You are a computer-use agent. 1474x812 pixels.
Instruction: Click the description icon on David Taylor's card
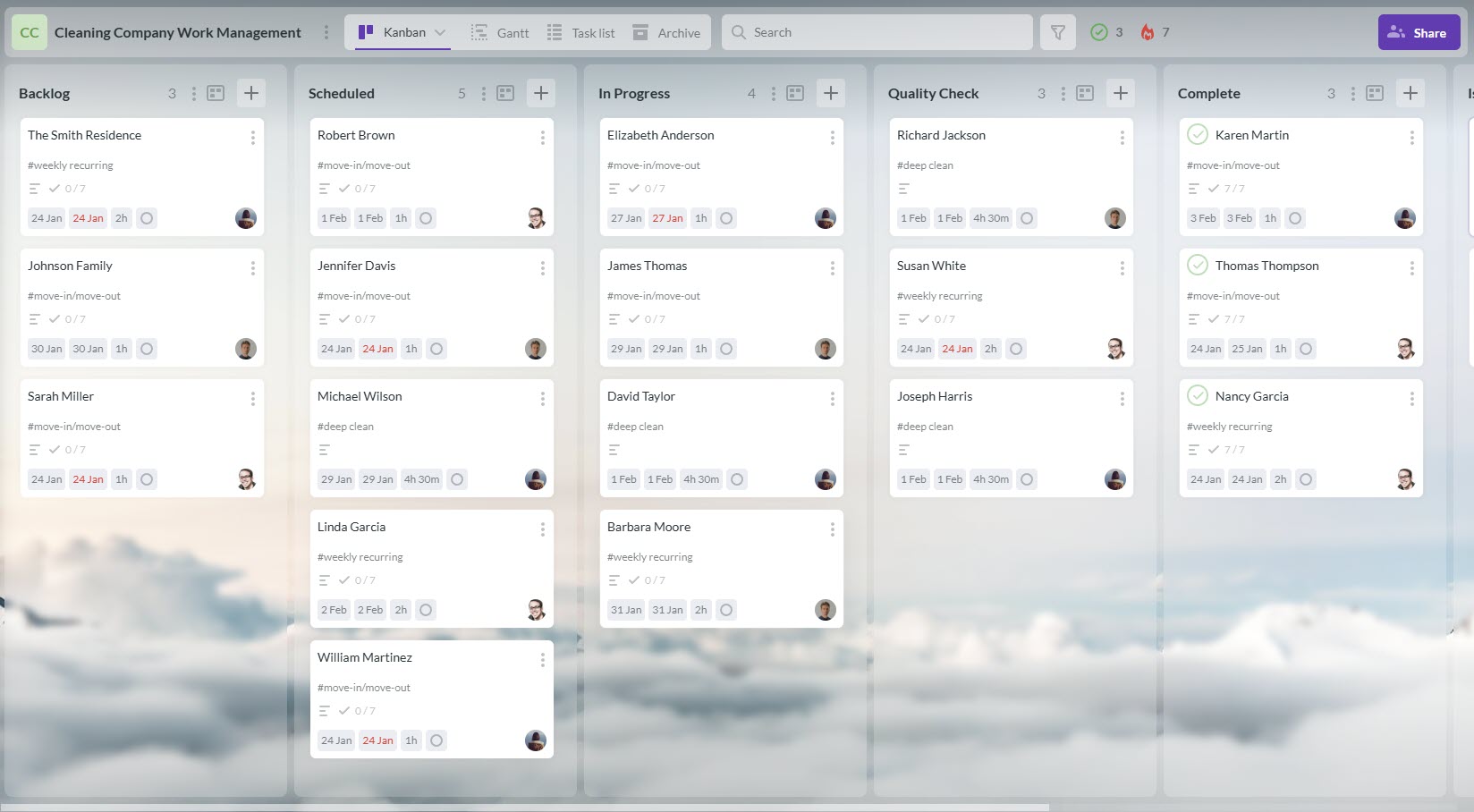(613, 450)
